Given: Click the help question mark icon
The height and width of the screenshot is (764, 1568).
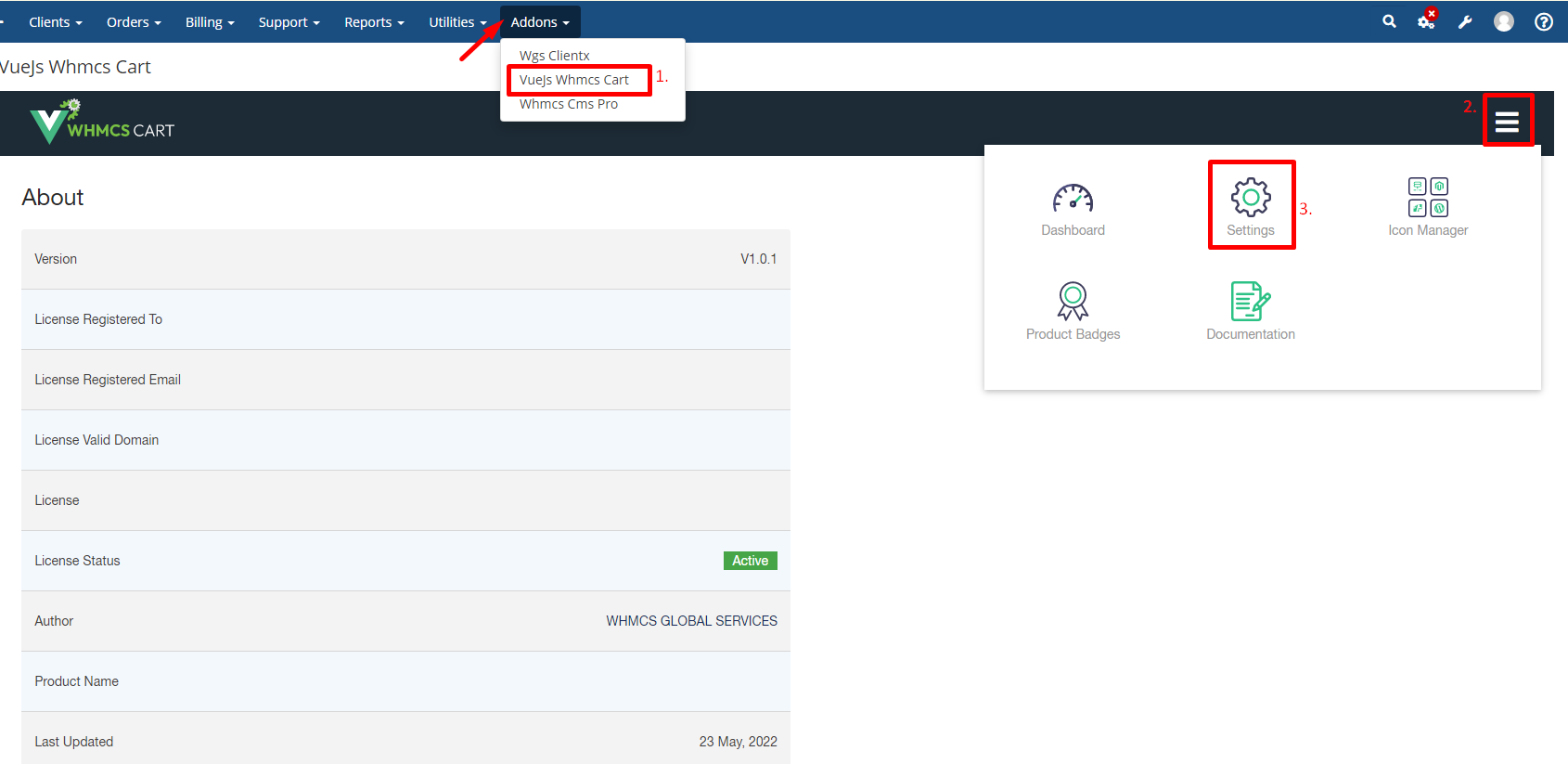Looking at the screenshot, I should [1544, 21].
